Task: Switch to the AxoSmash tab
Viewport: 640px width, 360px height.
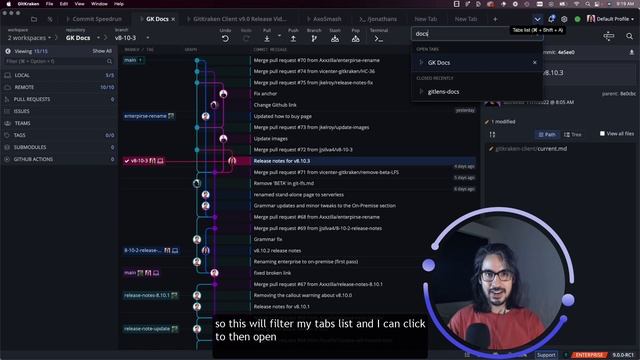Action: click(324, 19)
